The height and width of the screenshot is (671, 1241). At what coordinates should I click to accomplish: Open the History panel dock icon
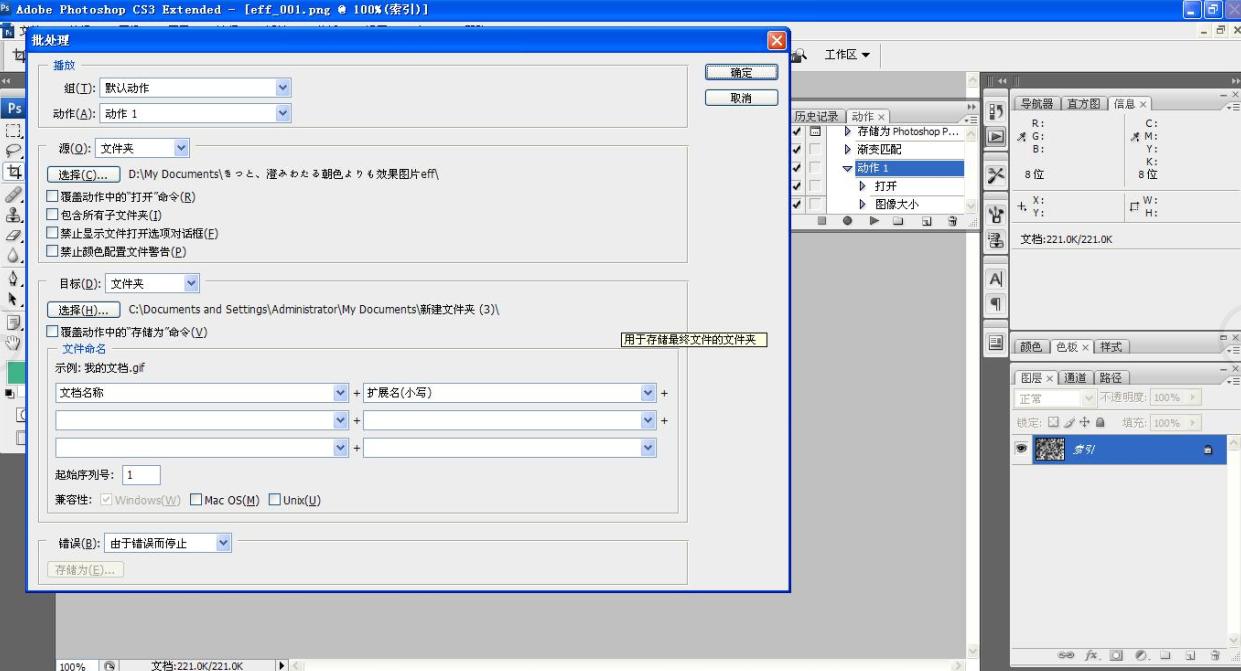pos(996,111)
